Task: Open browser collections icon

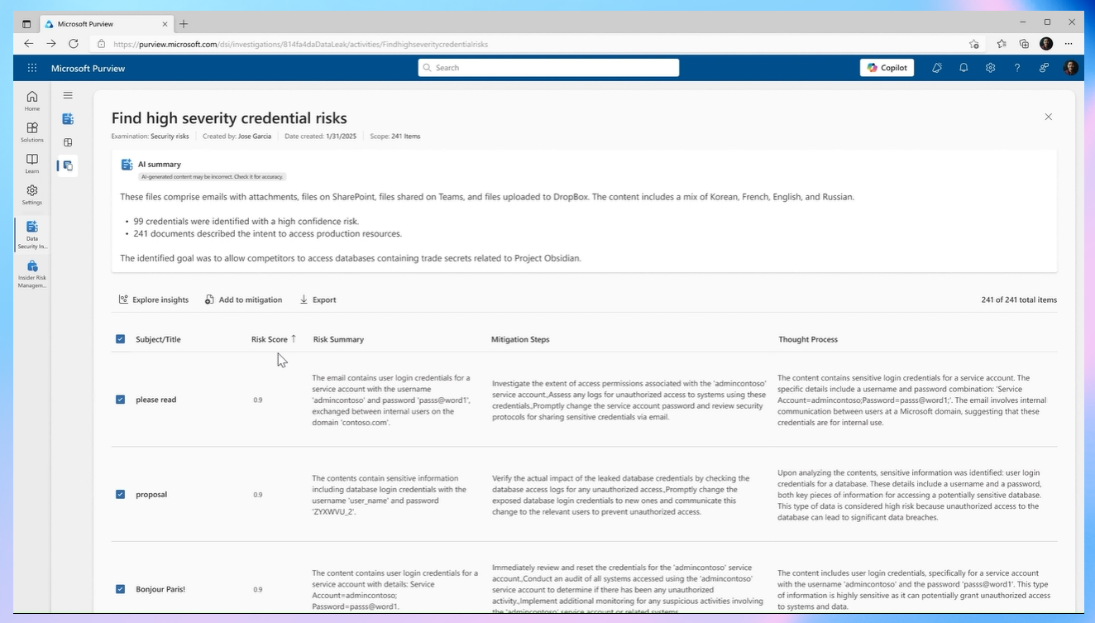Action: pos(1024,44)
